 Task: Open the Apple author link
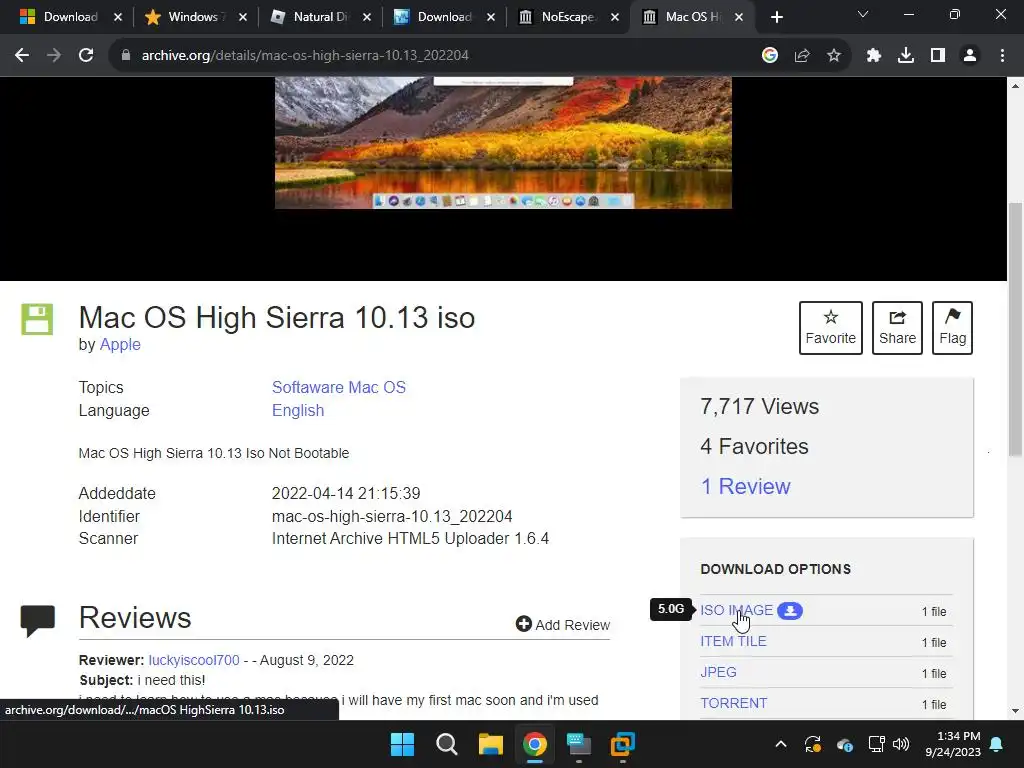point(120,344)
